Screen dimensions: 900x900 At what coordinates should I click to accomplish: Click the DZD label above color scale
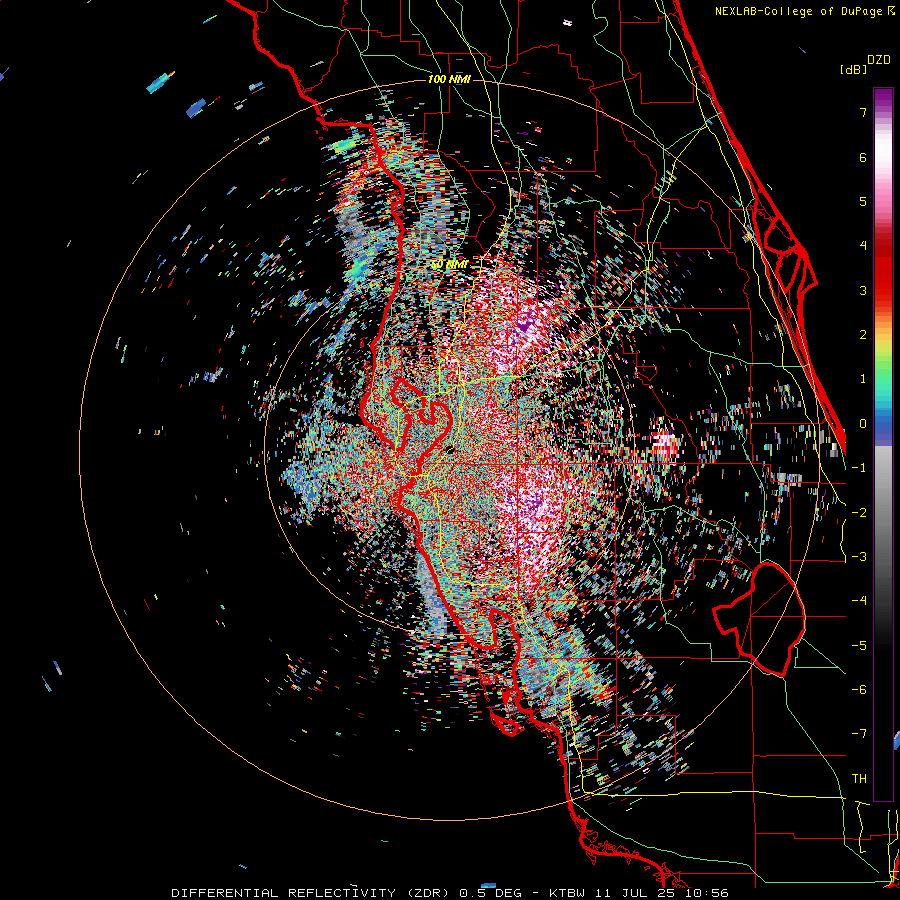879,60
